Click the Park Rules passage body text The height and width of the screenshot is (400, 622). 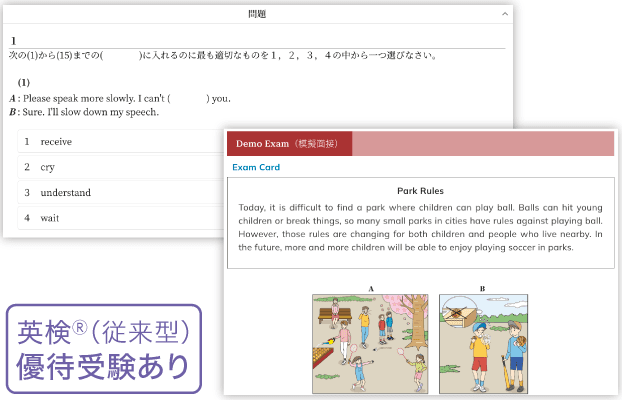click(420, 227)
